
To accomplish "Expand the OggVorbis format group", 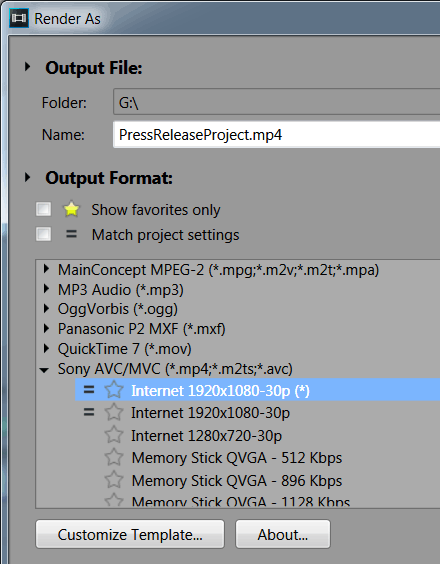I will 46,309.
